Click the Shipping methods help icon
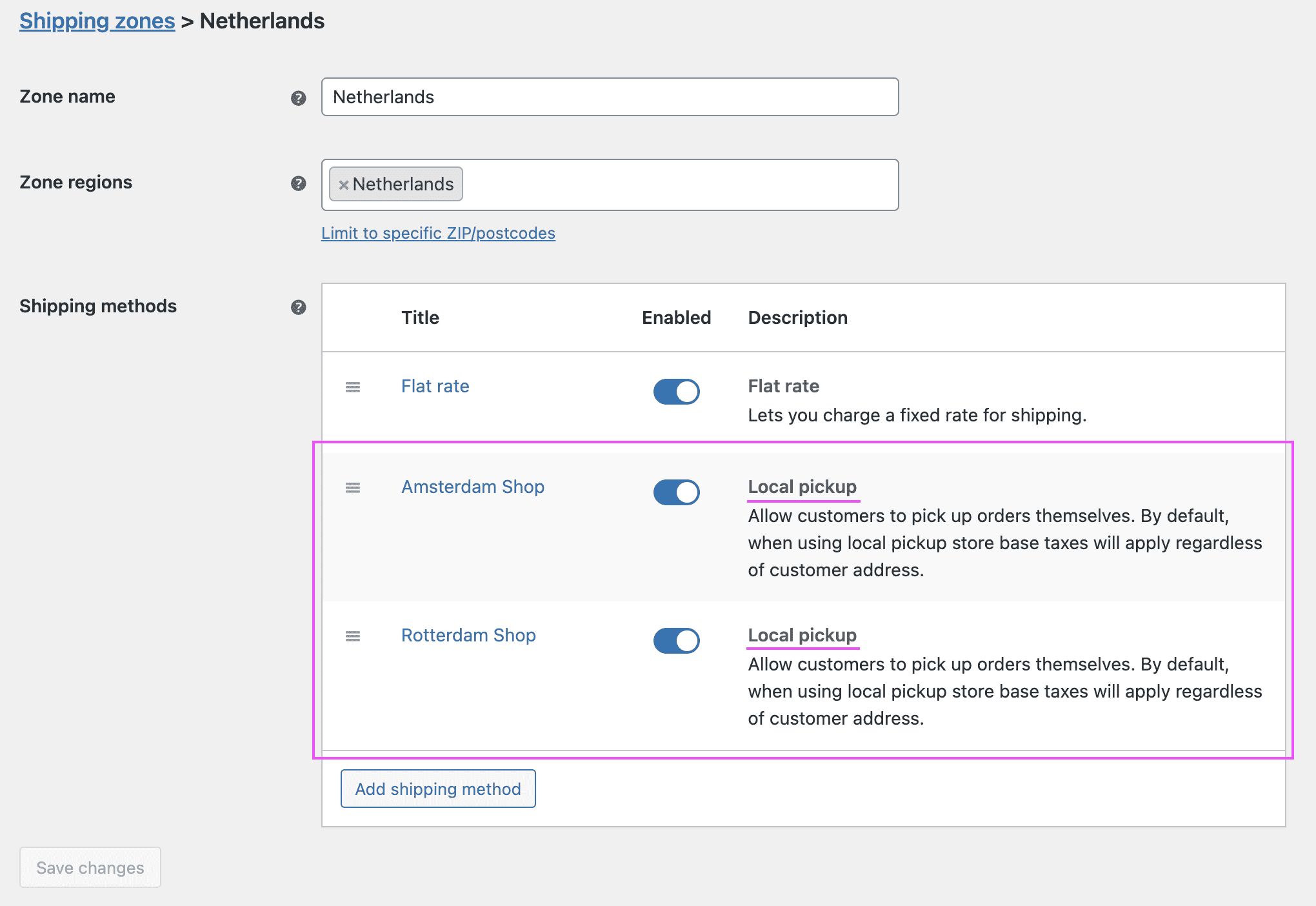 coord(299,308)
